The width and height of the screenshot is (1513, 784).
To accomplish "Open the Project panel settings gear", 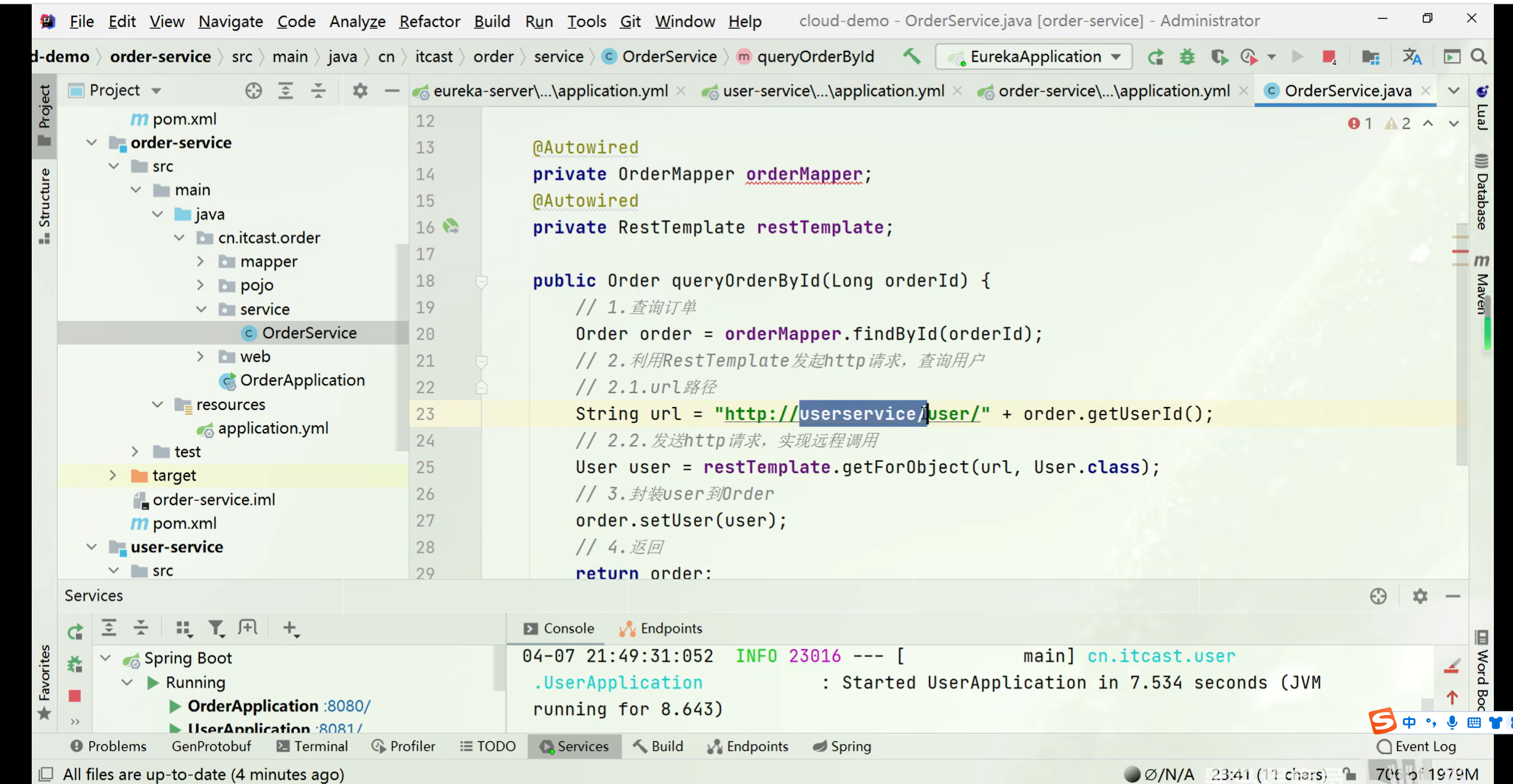I will point(360,91).
